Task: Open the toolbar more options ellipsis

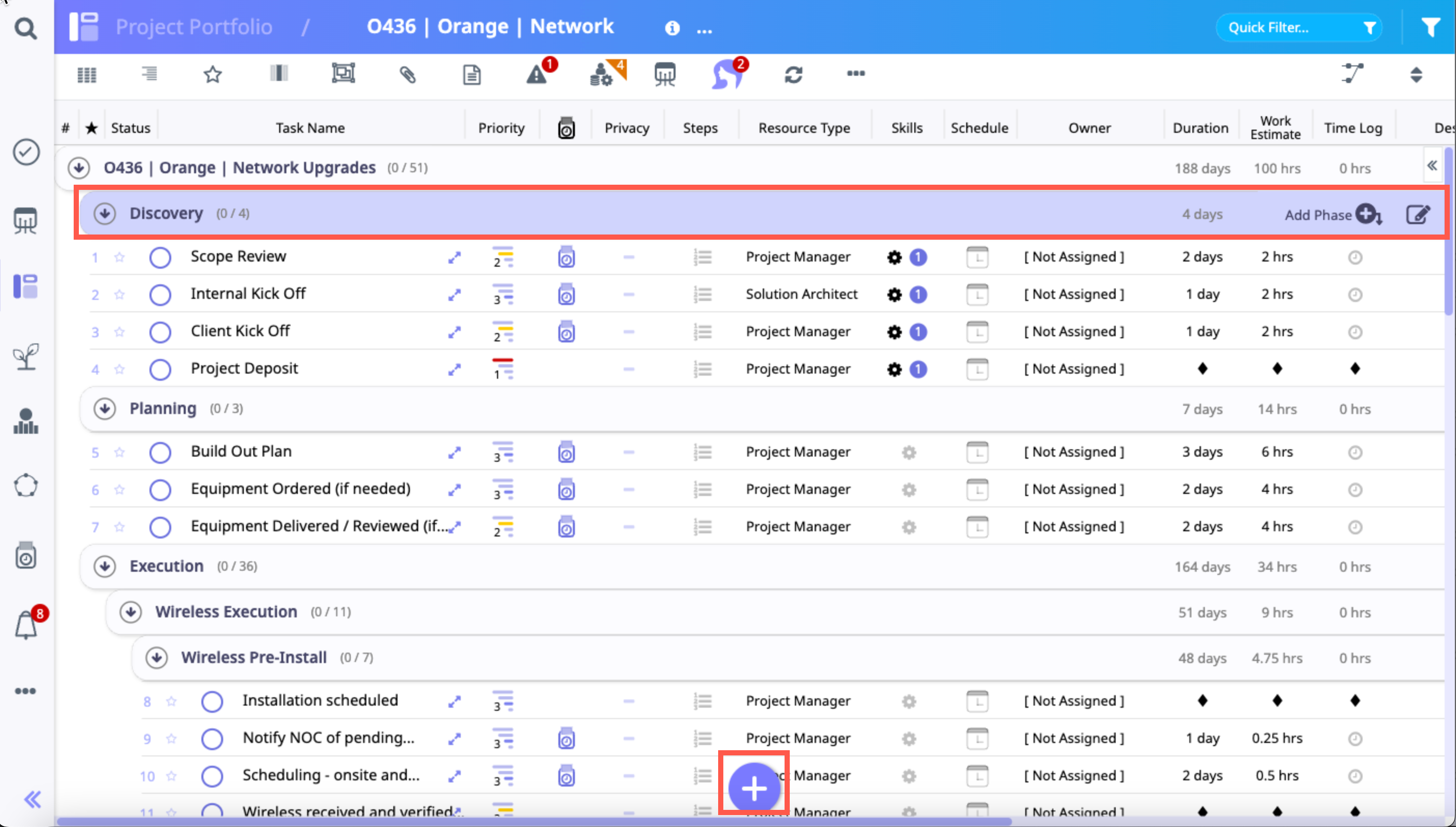Action: (x=856, y=73)
